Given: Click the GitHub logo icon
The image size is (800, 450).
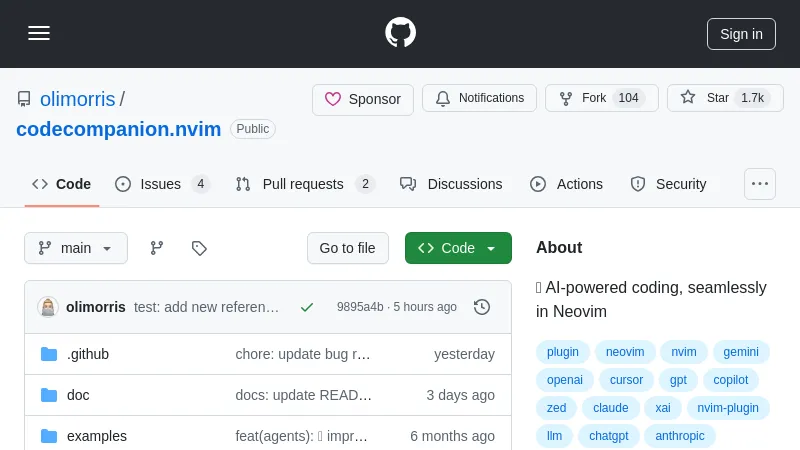Looking at the screenshot, I should click(400, 33).
